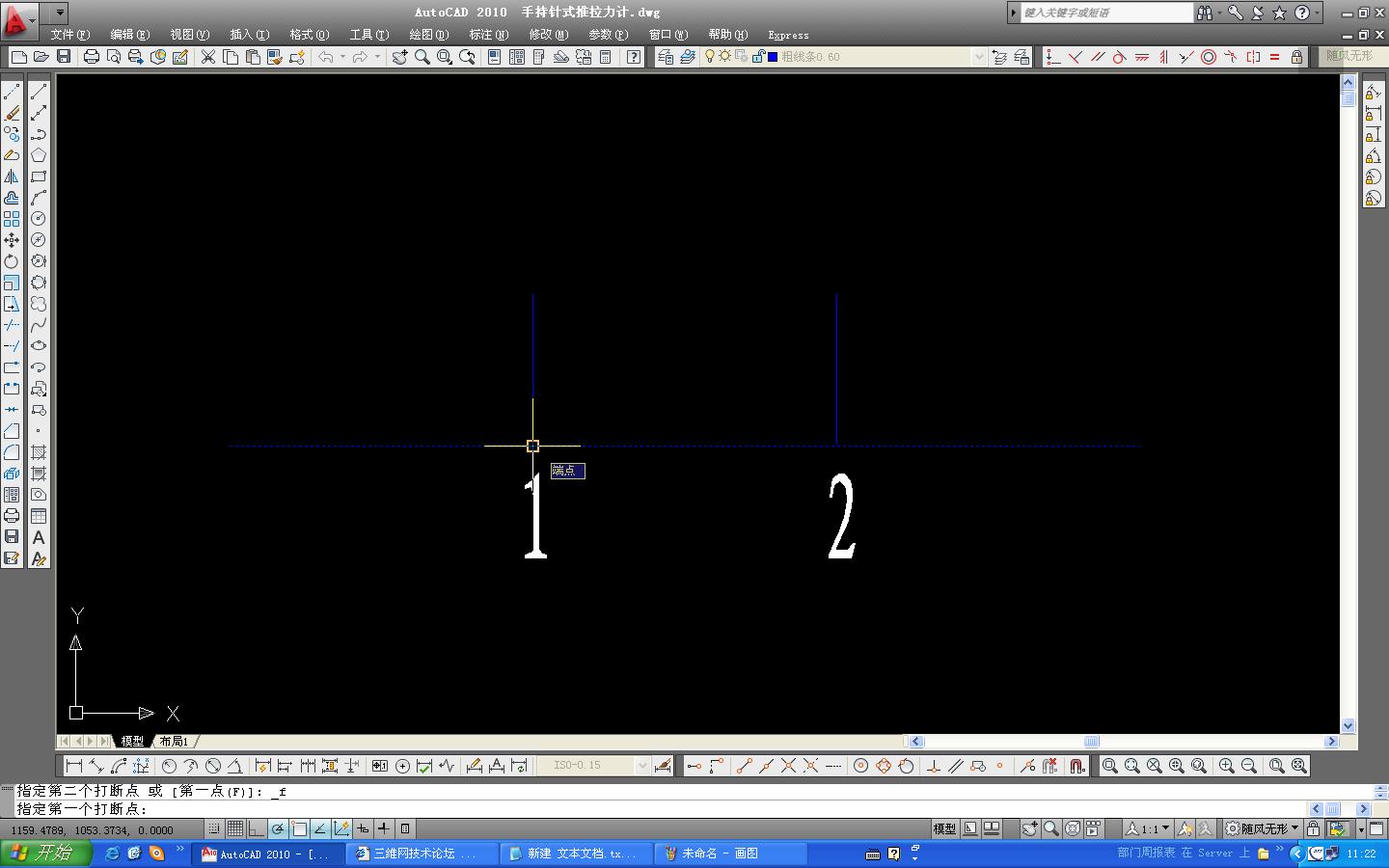Toggle Grid display in status bar
This screenshot has height=868, width=1389.
(235, 828)
